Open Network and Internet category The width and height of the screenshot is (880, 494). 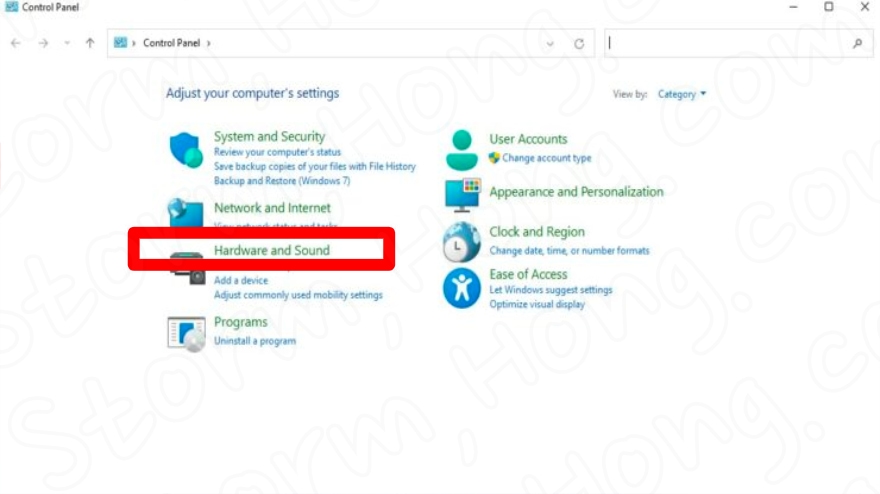[272, 208]
